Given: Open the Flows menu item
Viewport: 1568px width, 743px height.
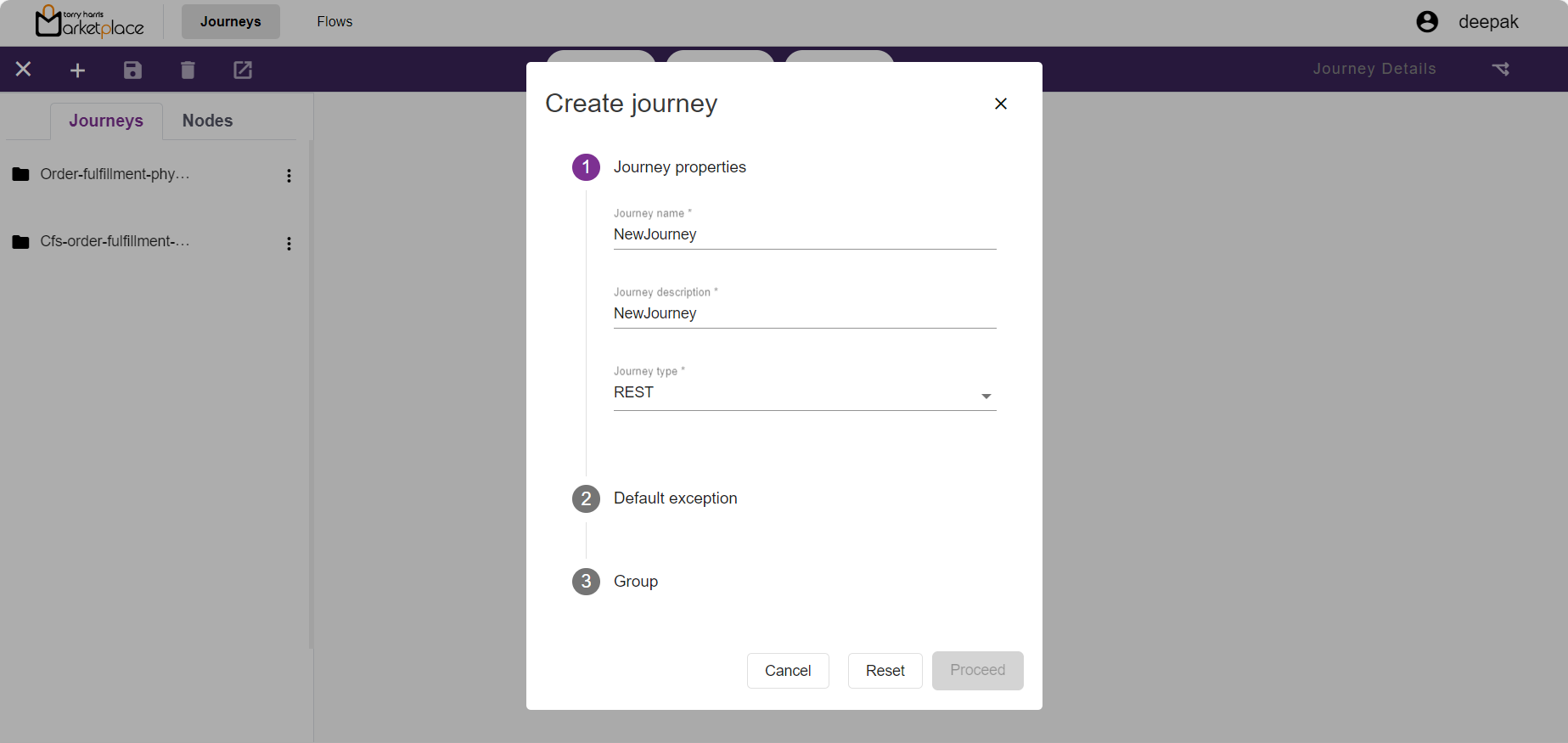Looking at the screenshot, I should tap(334, 22).
